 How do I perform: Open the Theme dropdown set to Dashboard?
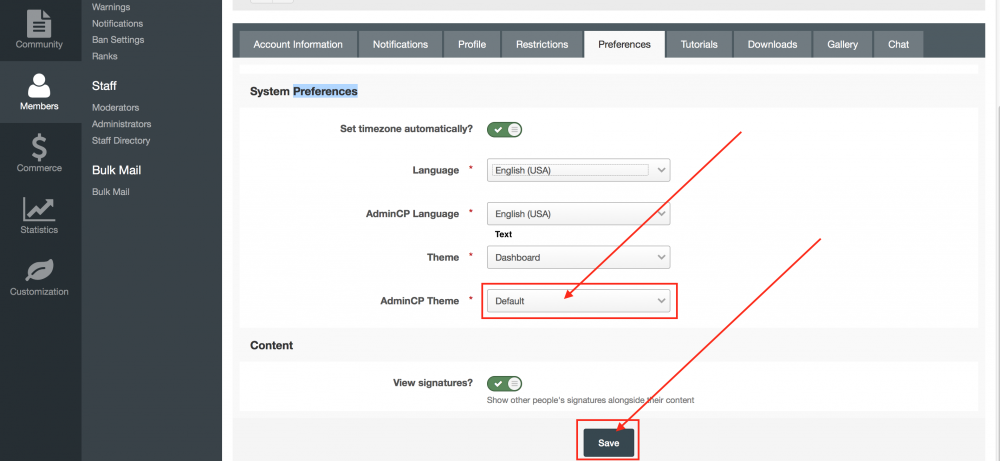pos(578,257)
